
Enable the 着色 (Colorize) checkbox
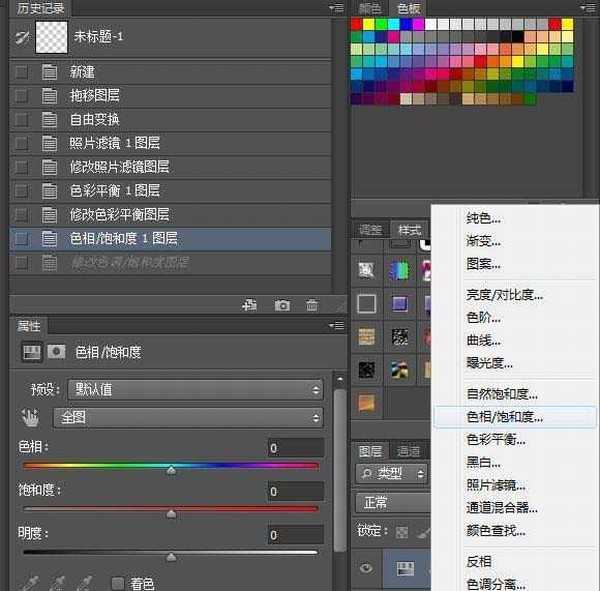pyautogui.click(x=118, y=583)
